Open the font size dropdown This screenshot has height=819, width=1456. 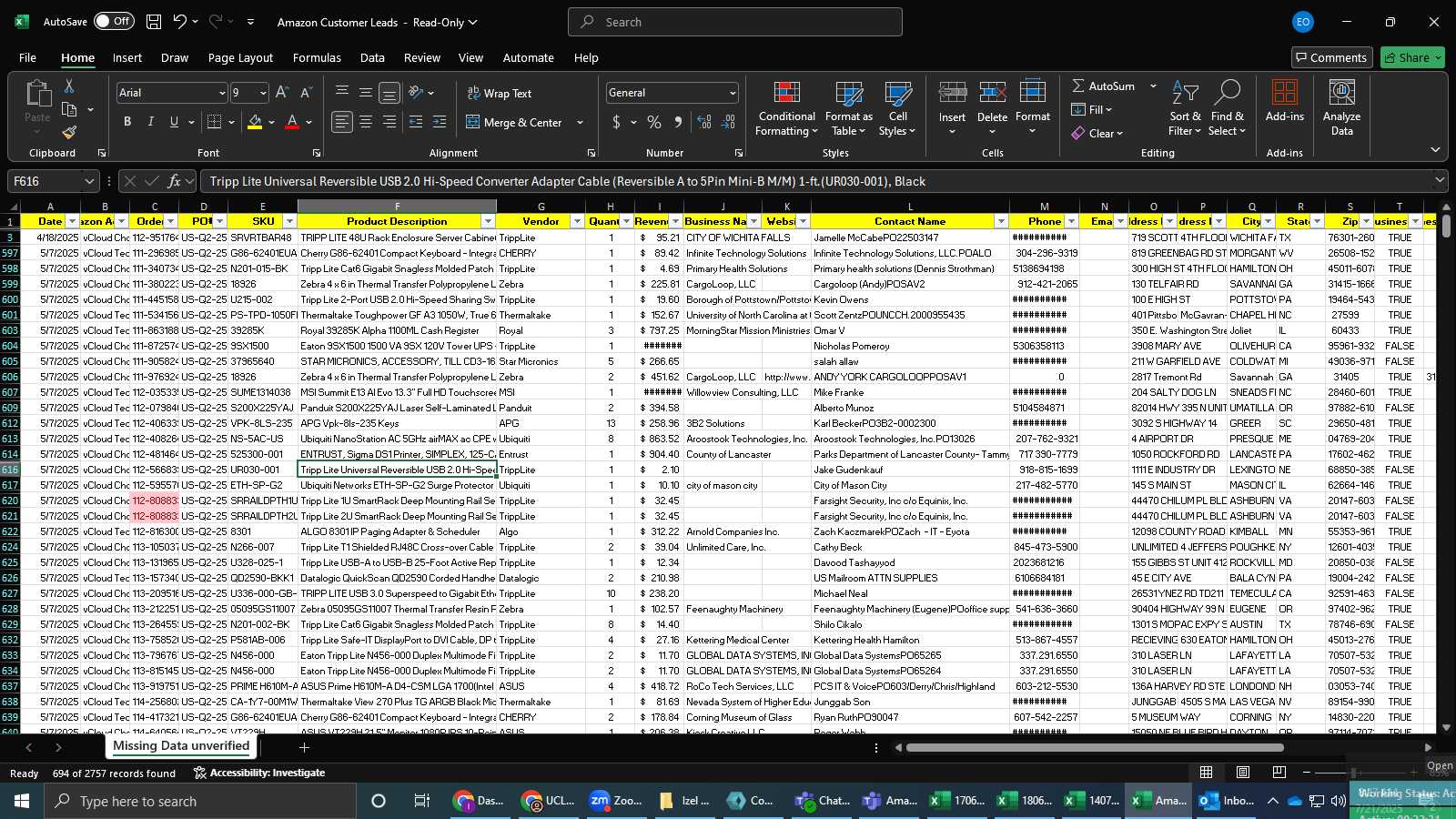[263, 93]
